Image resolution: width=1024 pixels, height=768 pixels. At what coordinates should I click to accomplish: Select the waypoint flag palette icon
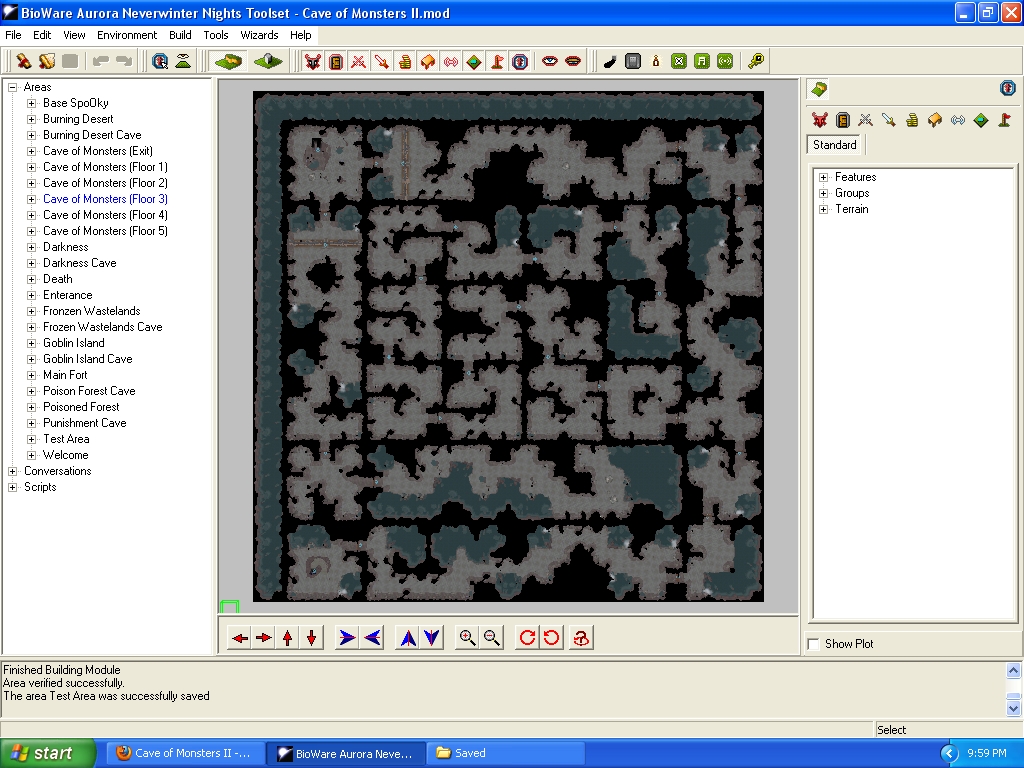click(x=1004, y=120)
